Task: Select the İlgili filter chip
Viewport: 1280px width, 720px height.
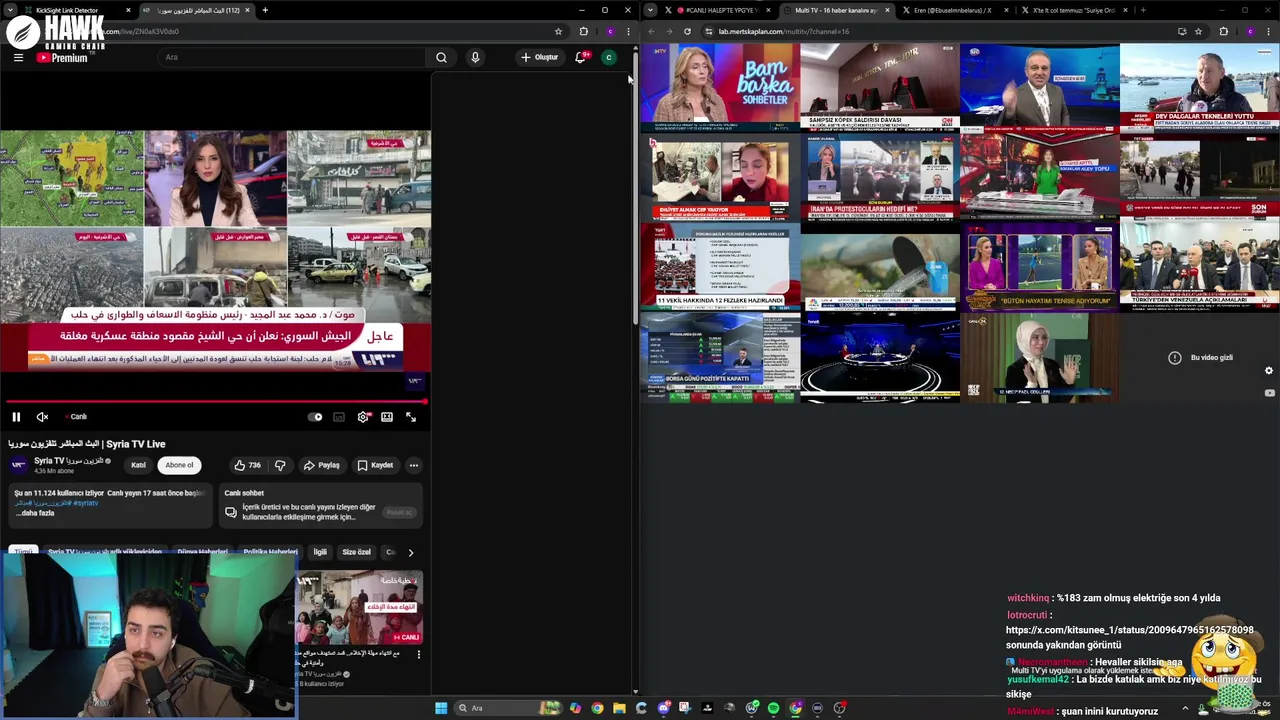Action: click(x=320, y=552)
